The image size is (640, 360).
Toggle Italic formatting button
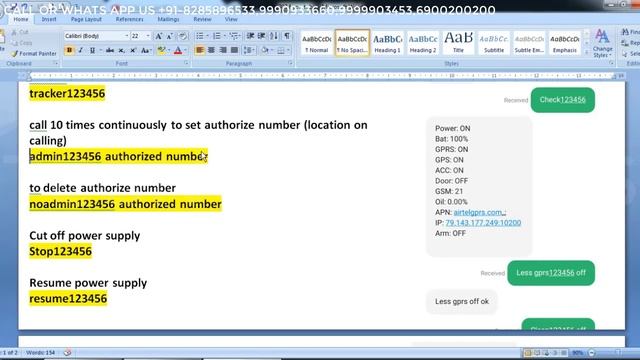81,50
